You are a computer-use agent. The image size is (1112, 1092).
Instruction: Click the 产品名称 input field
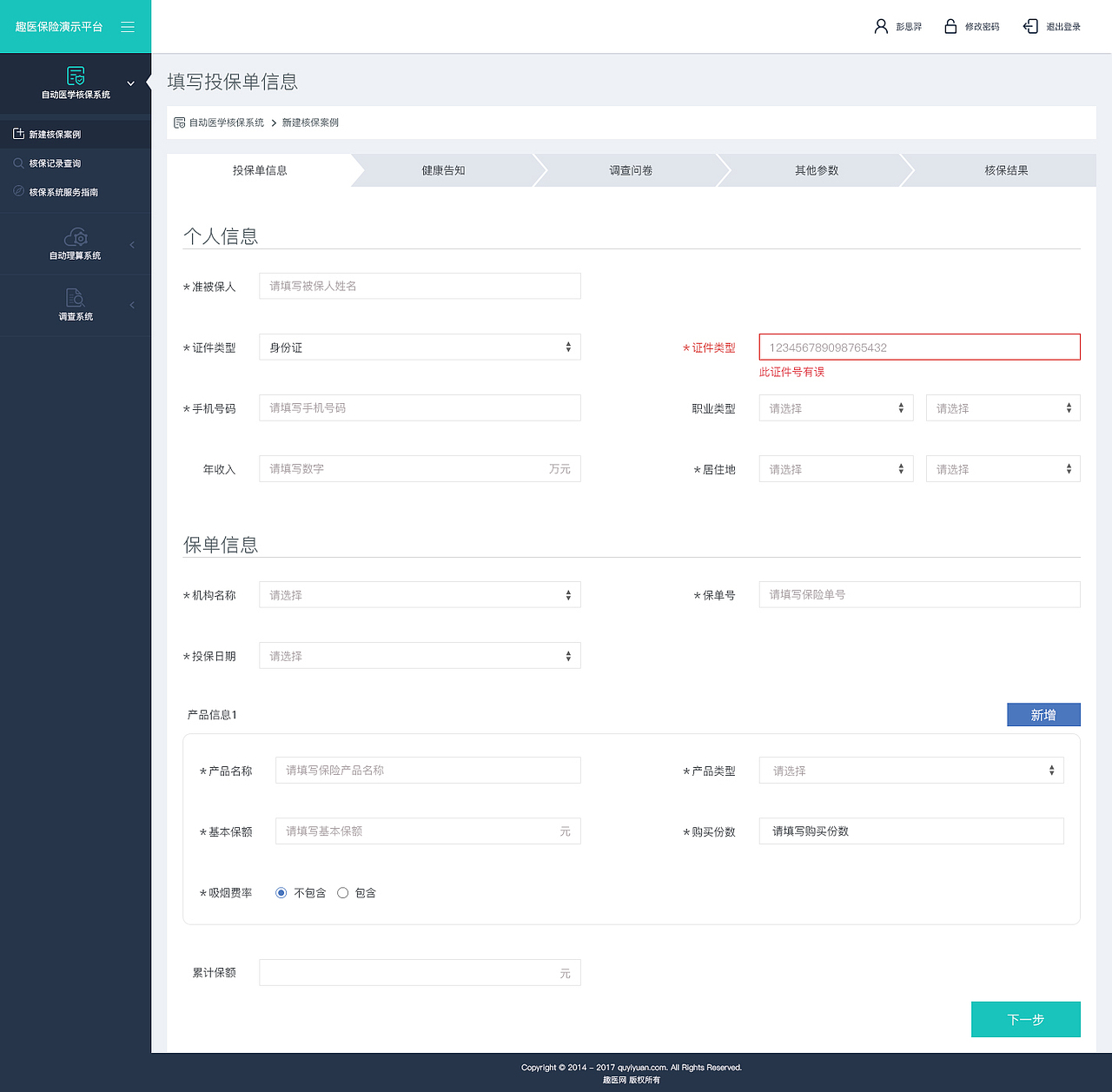pyautogui.click(x=427, y=770)
